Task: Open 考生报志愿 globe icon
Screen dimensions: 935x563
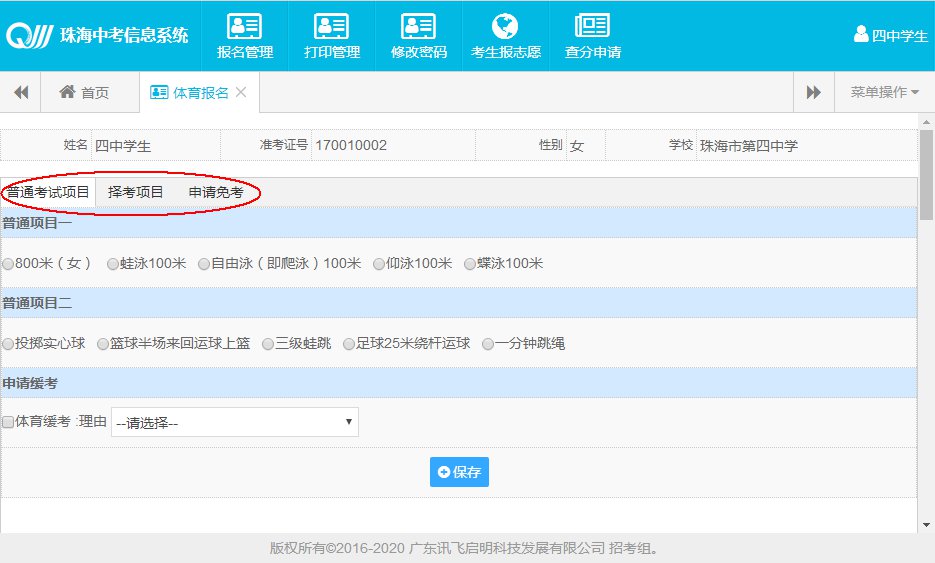Action: click(505, 27)
